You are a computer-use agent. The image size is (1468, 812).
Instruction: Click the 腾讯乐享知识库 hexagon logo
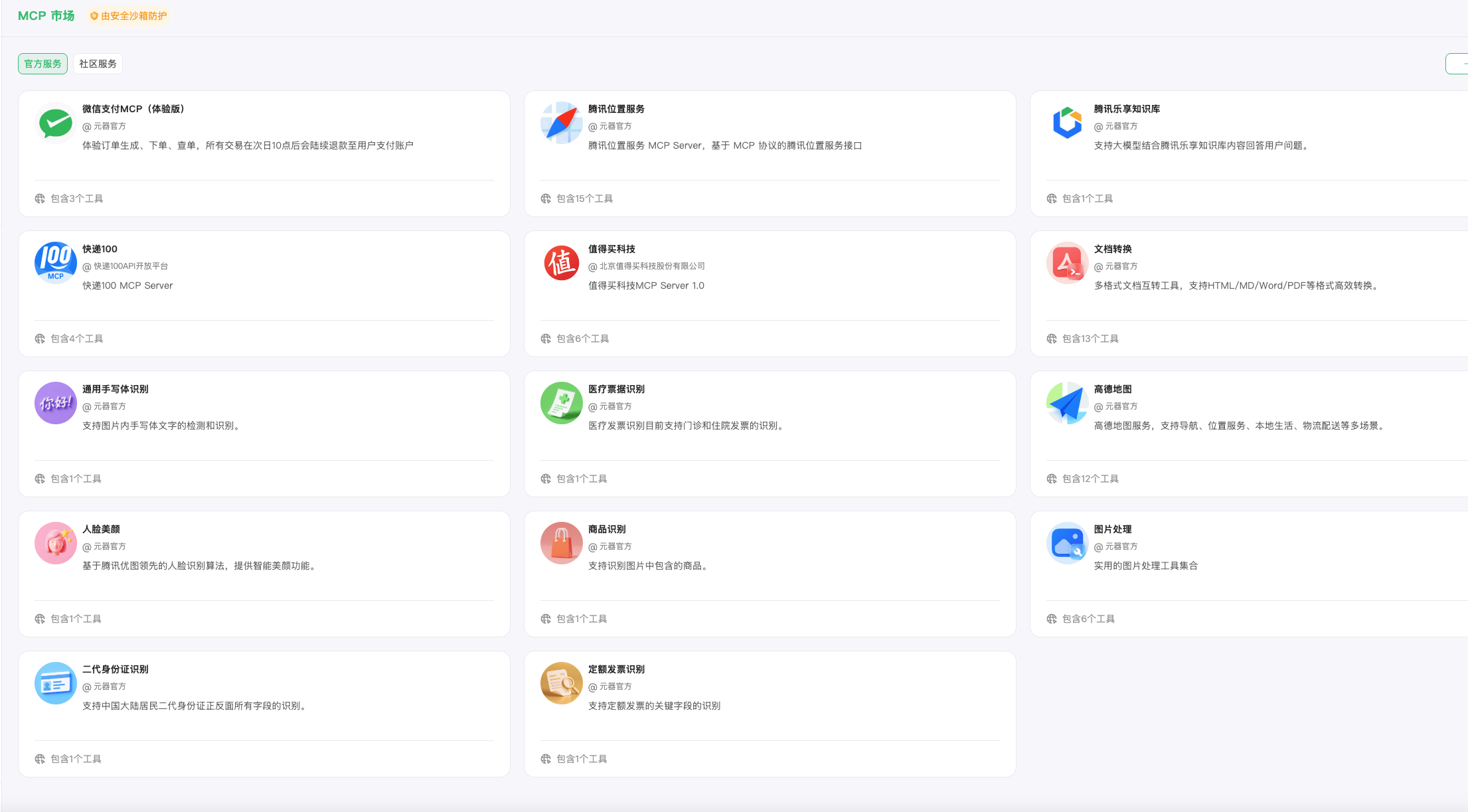[x=1068, y=123]
